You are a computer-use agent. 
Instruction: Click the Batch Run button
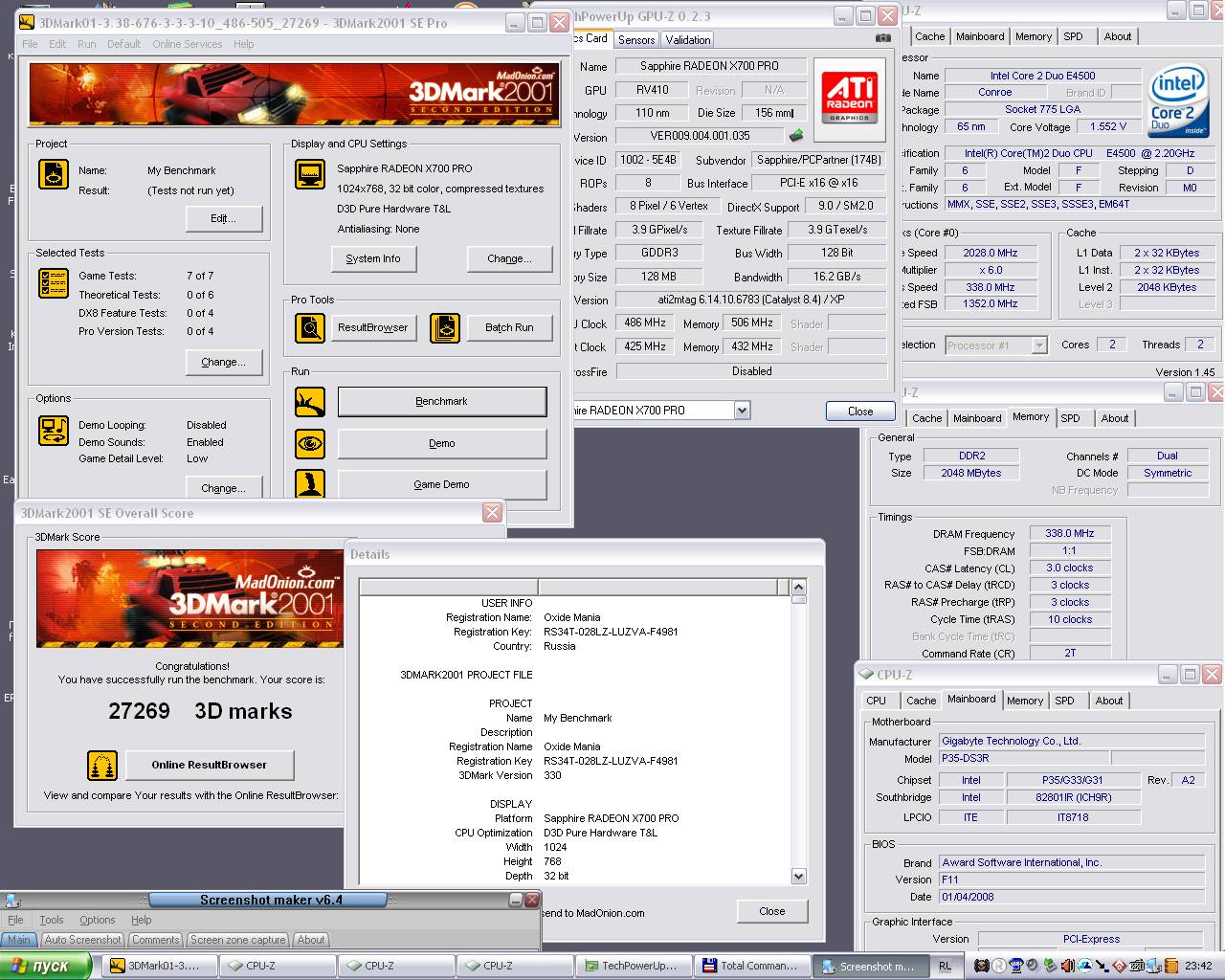pyautogui.click(x=509, y=327)
